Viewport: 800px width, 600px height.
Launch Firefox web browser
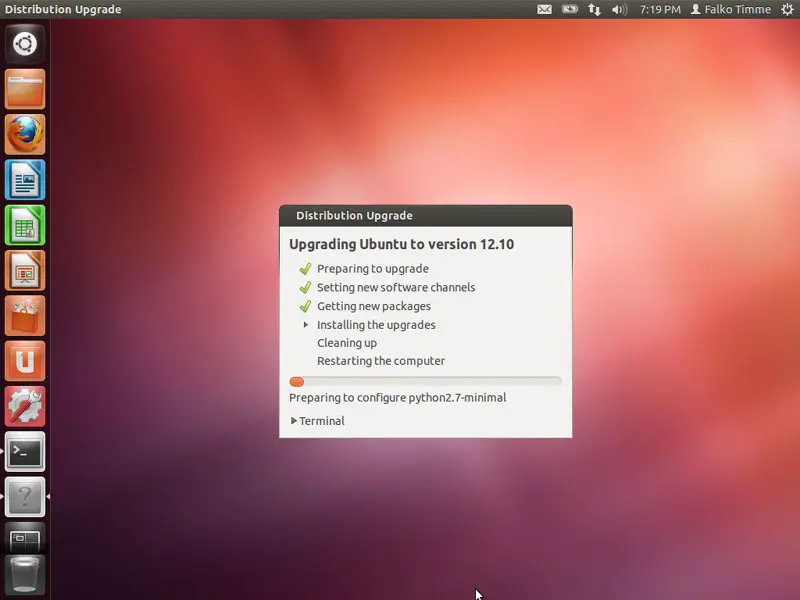click(25, 134)
